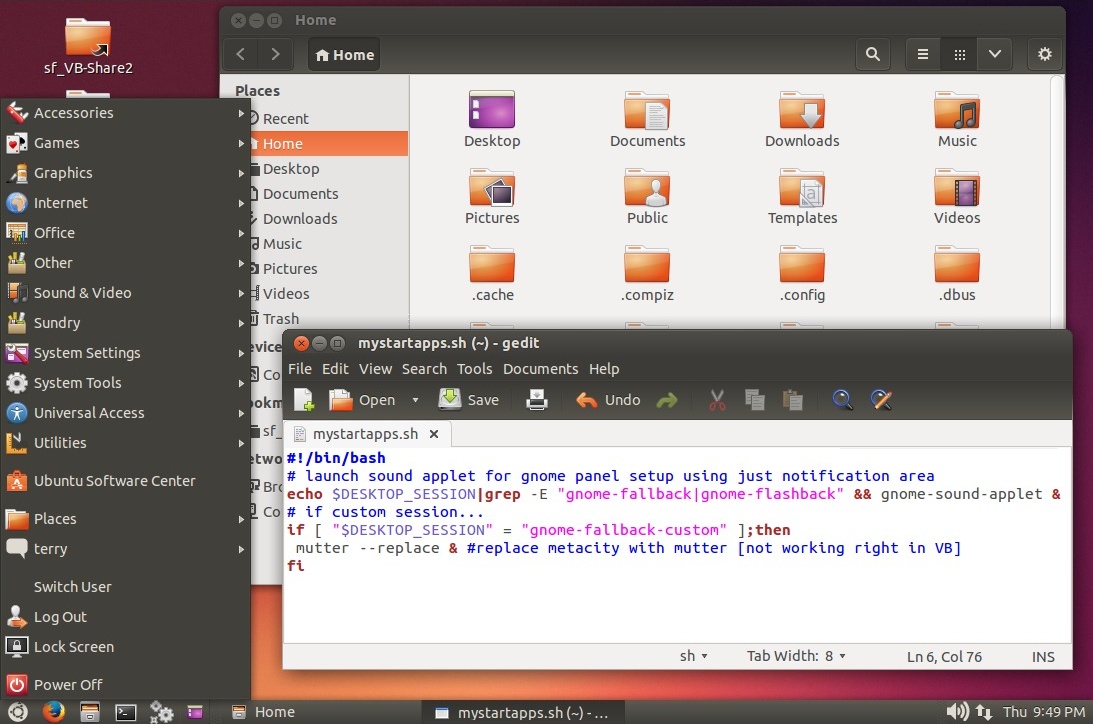The height and width of the screenshot is (724, 1093).
Task: Click the search icon in Files window
Action: 873,54
